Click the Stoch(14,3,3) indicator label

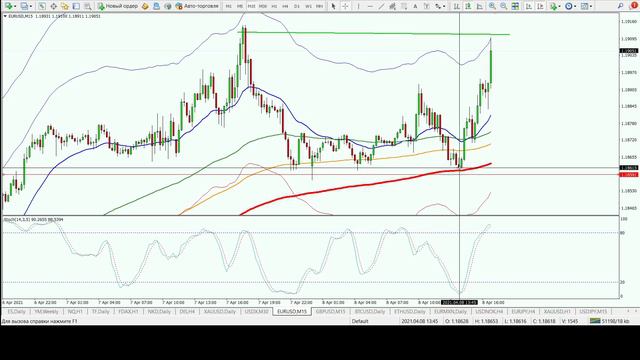(x=33, y=220)
